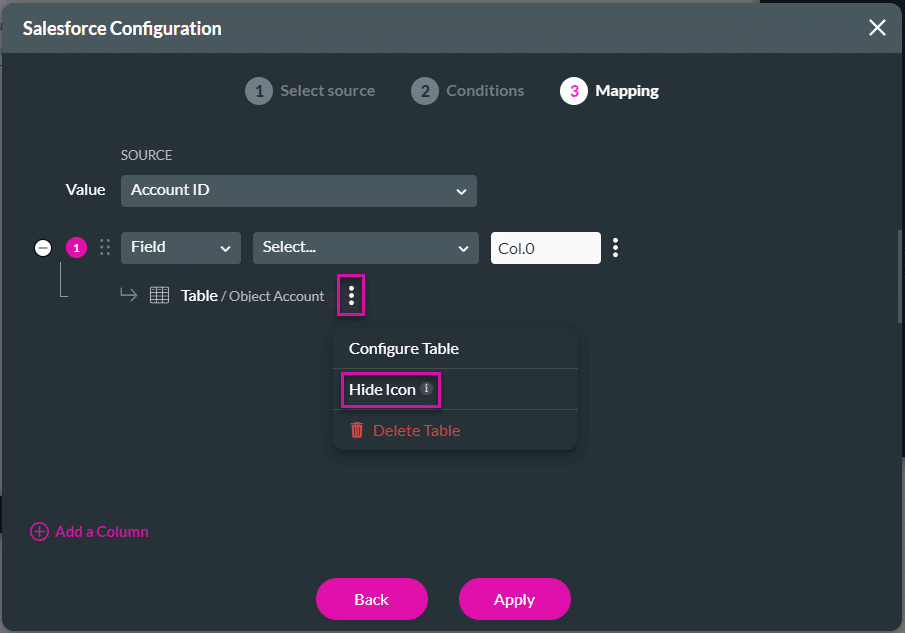Open the Field type dropdown
The height and width of the screenshot is (633, 905).
tap(180, 247)
